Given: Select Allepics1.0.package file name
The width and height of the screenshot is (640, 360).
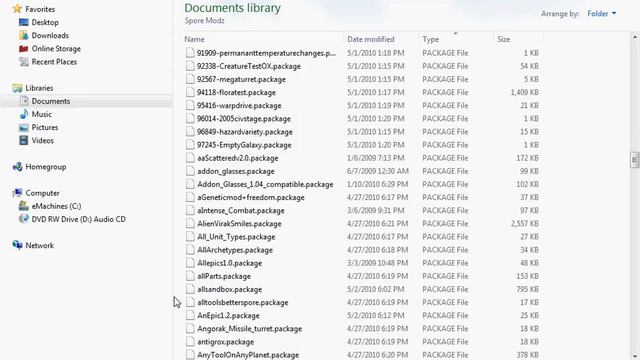Looking at the screenshot, I should [229, 263].
